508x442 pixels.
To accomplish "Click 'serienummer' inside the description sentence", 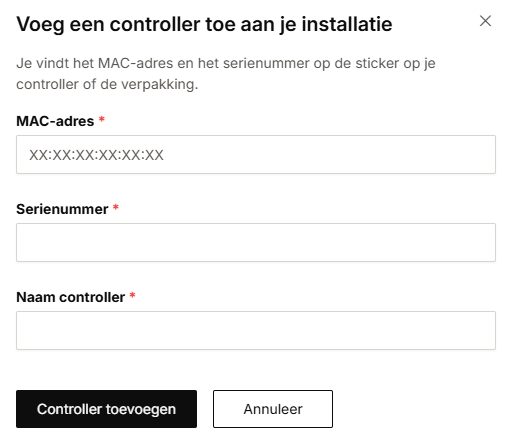I will pos(266,63).
